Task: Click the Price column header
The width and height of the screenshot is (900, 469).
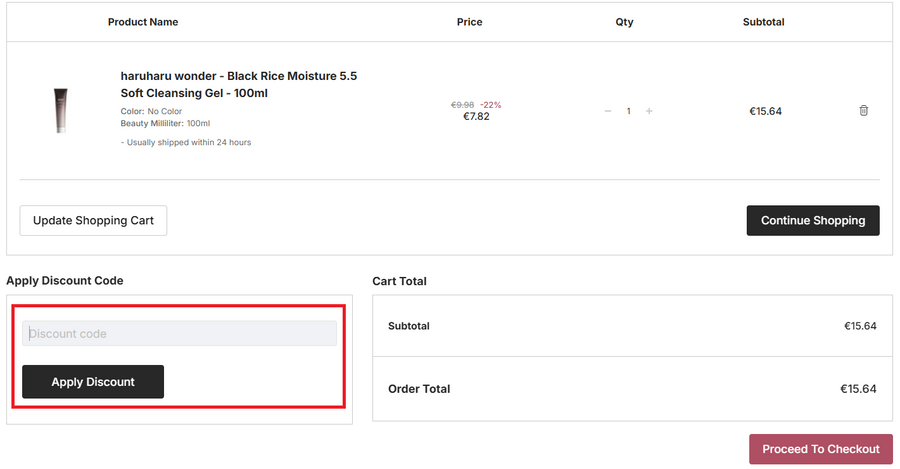Action: [x=469, y=22]
